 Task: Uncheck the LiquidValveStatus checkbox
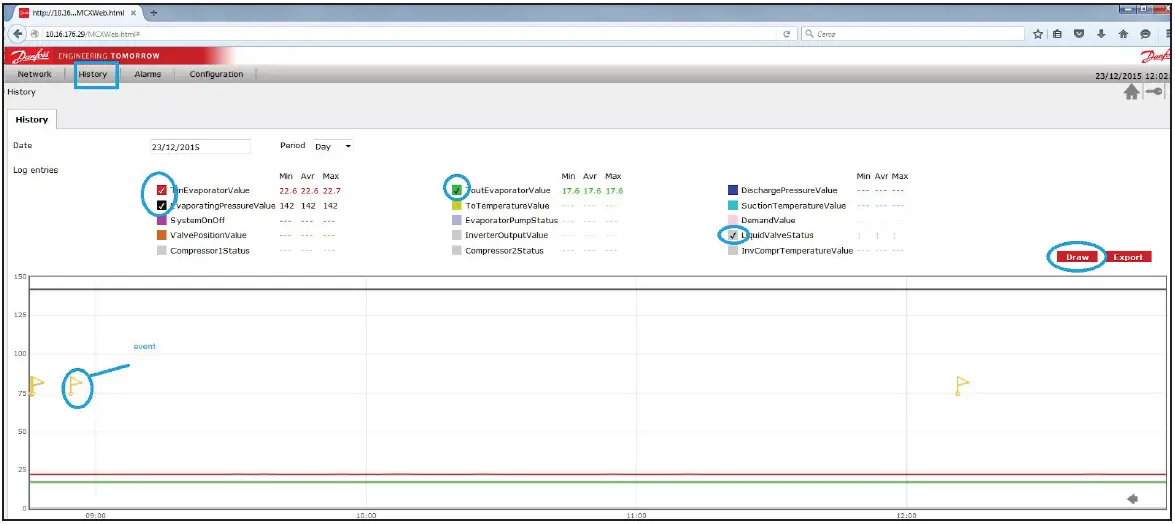click(733, 235)
